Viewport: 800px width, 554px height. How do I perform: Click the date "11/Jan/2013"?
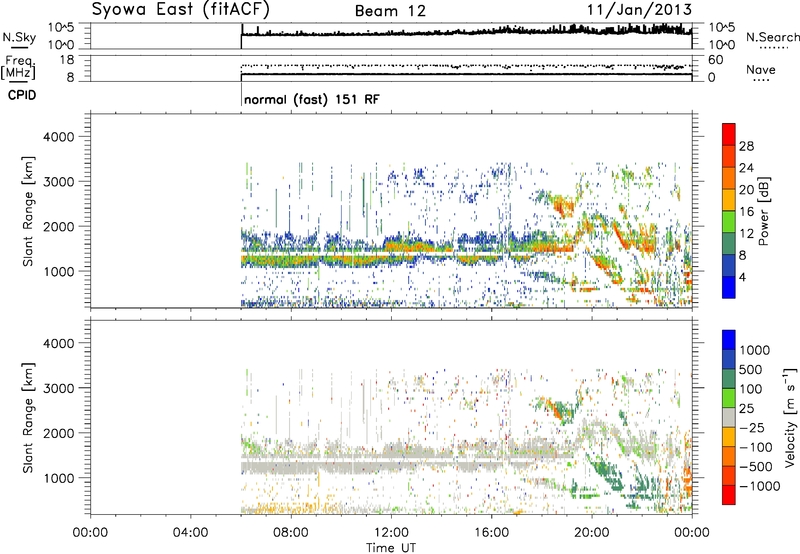(639, 10)
